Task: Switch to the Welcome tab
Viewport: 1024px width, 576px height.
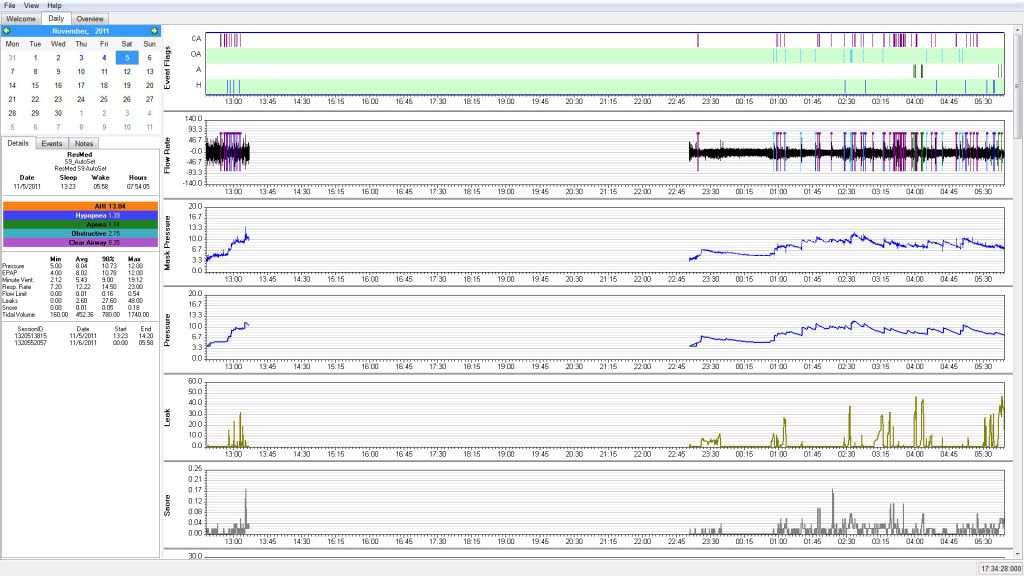Action: click(22, 19)
